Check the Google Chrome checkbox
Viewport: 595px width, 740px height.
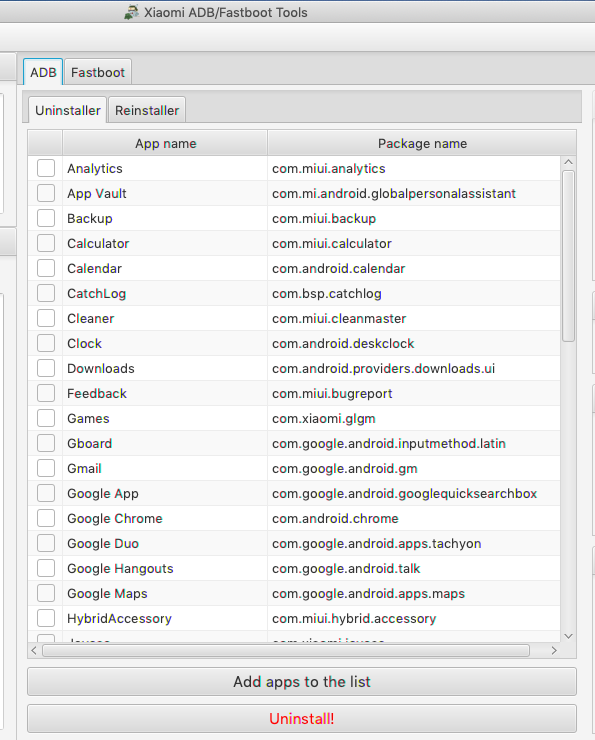pos(46,518)
